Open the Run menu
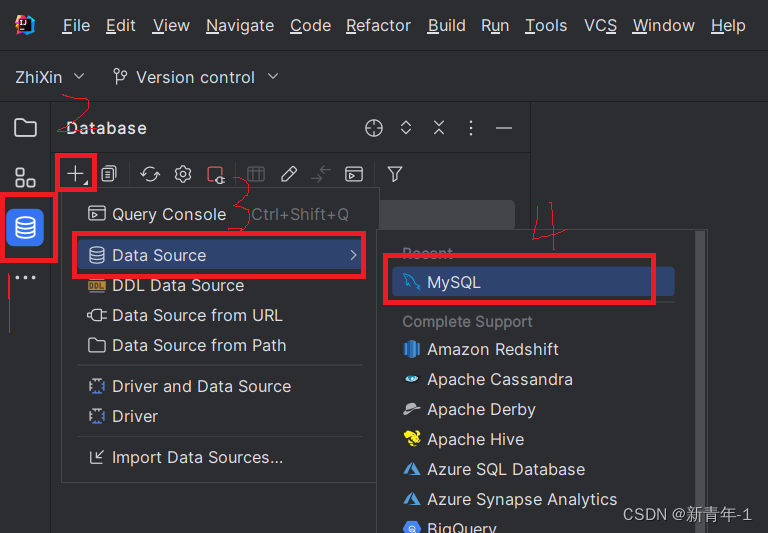Image resolution: width=768 pixels, height=533 pixels. 495,25
